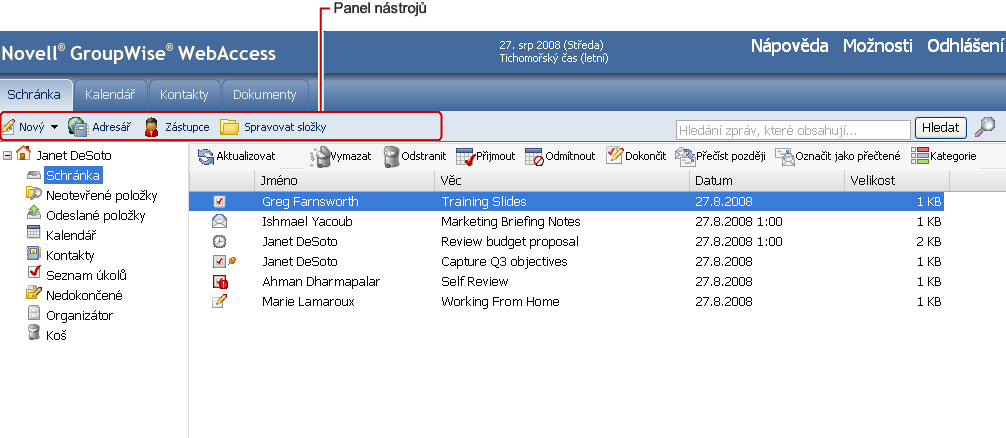1006x438 pixels.
Task: Focus the Hledání zpráv search field
Action: click(793, 130)
